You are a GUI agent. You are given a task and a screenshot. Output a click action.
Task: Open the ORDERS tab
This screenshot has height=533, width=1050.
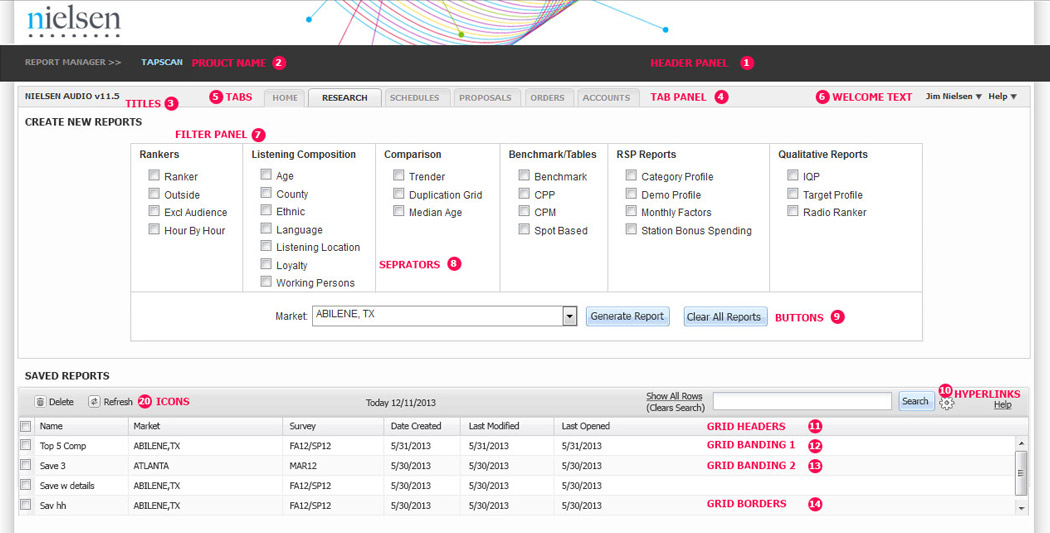coord(548,98)
